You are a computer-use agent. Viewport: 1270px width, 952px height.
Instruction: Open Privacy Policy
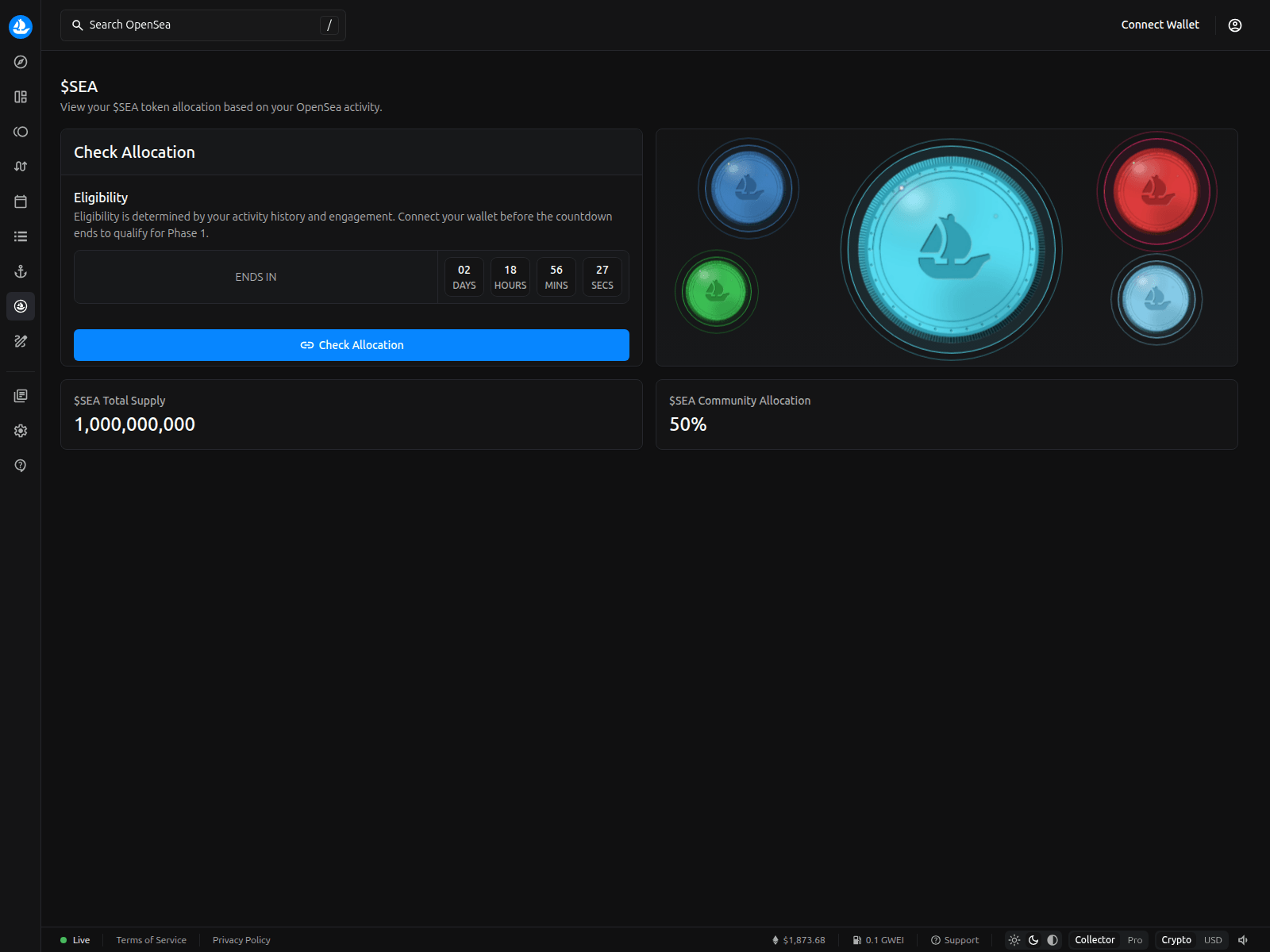pos(241,940)
